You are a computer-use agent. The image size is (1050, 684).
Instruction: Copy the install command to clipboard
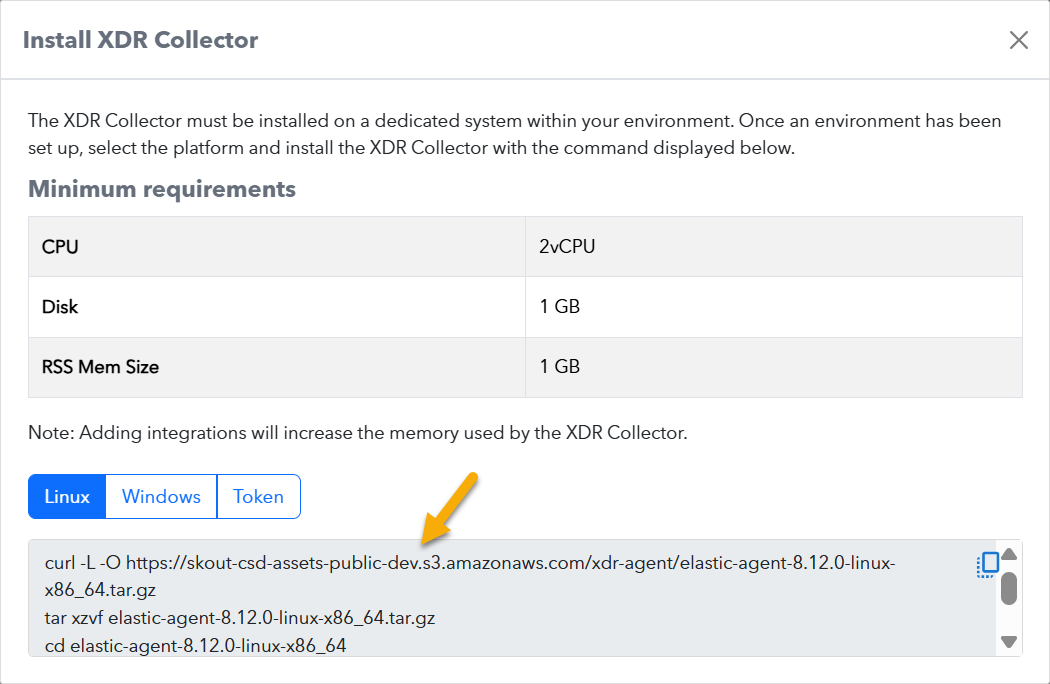pos(987,564)
